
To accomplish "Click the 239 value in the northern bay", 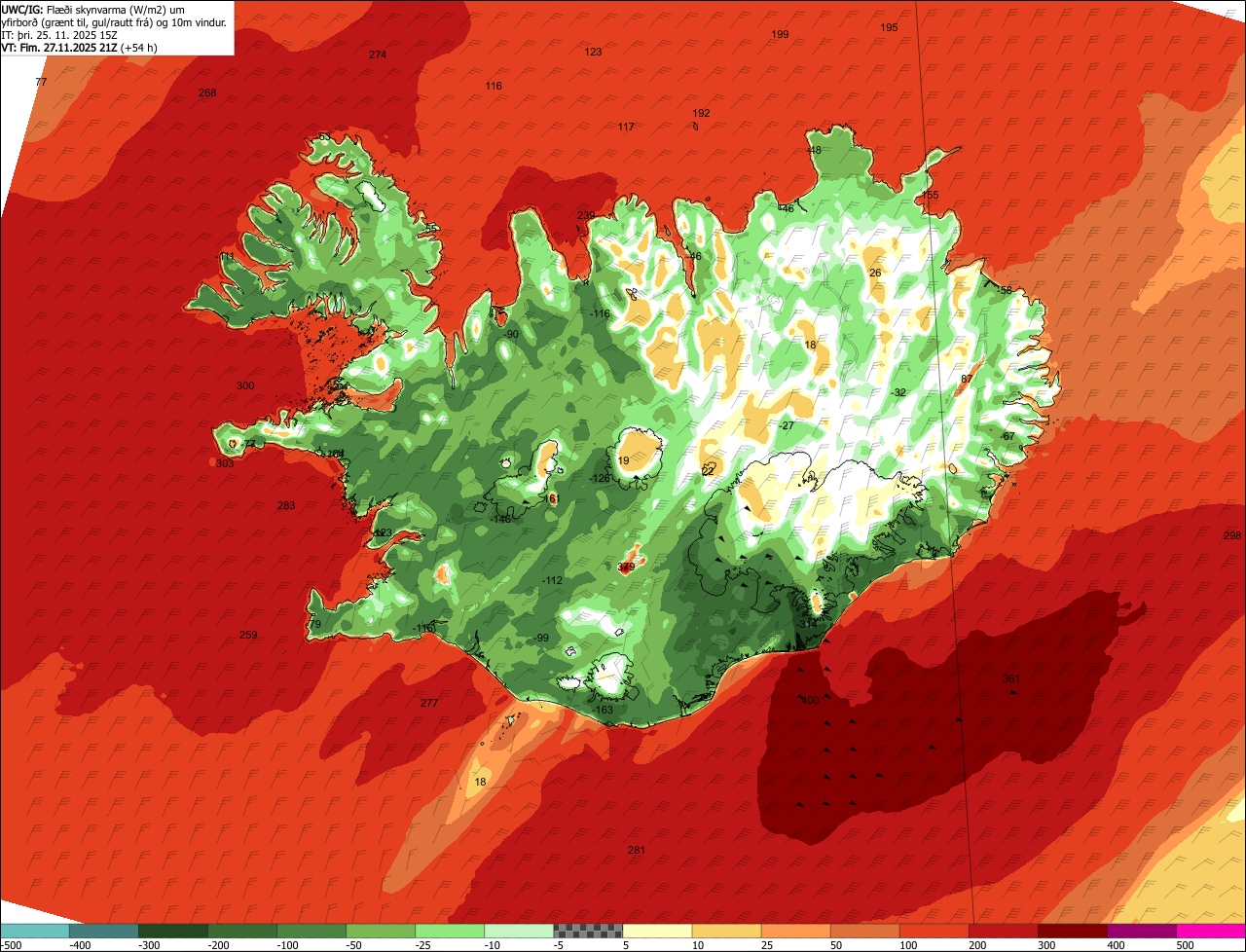I will pyautogui.click(x=586, y=215).
